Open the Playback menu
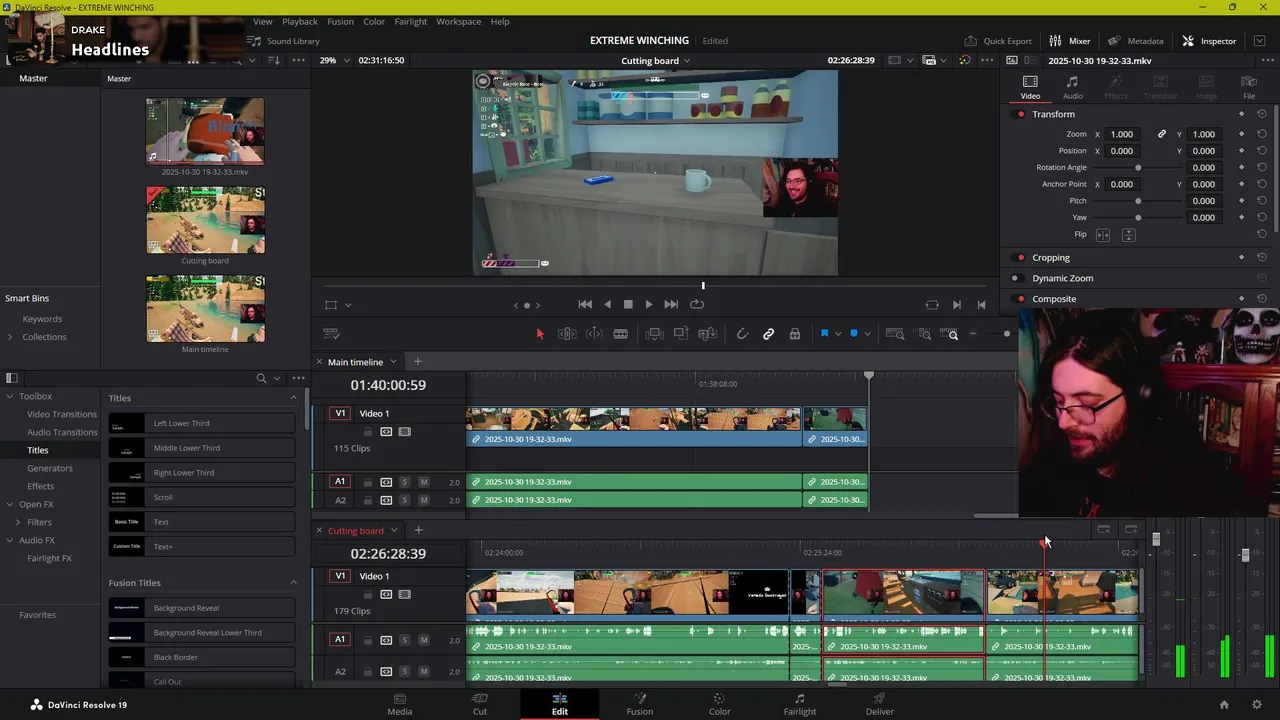The height and width of the screenshot is (720, 1280). pyautogui.click(x=299, y=21)
